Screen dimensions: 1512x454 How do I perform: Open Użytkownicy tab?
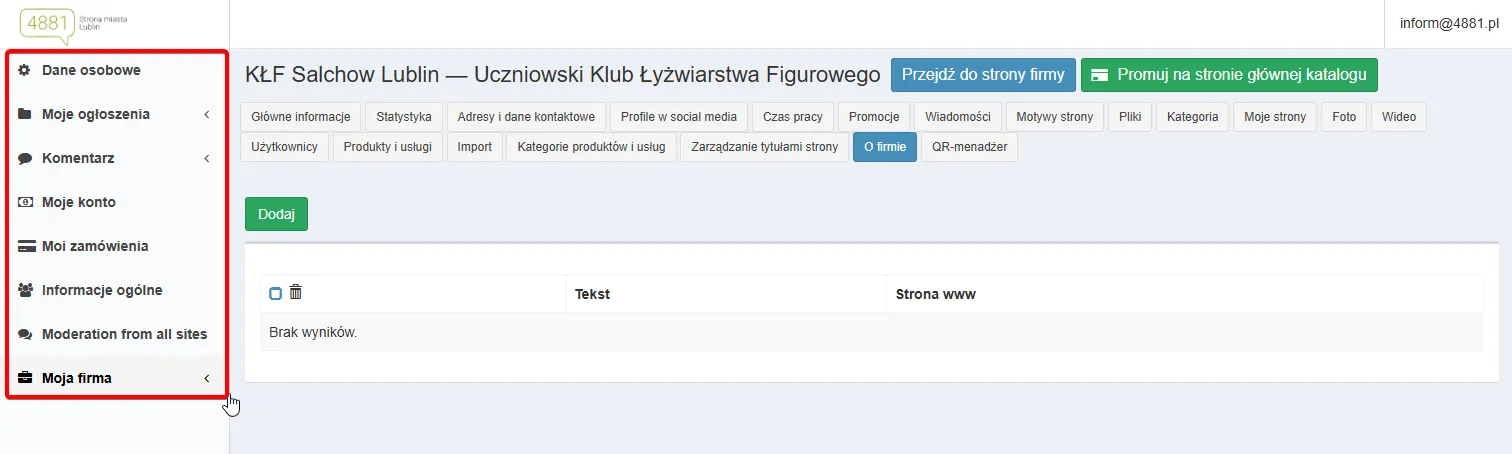point(284,147)
